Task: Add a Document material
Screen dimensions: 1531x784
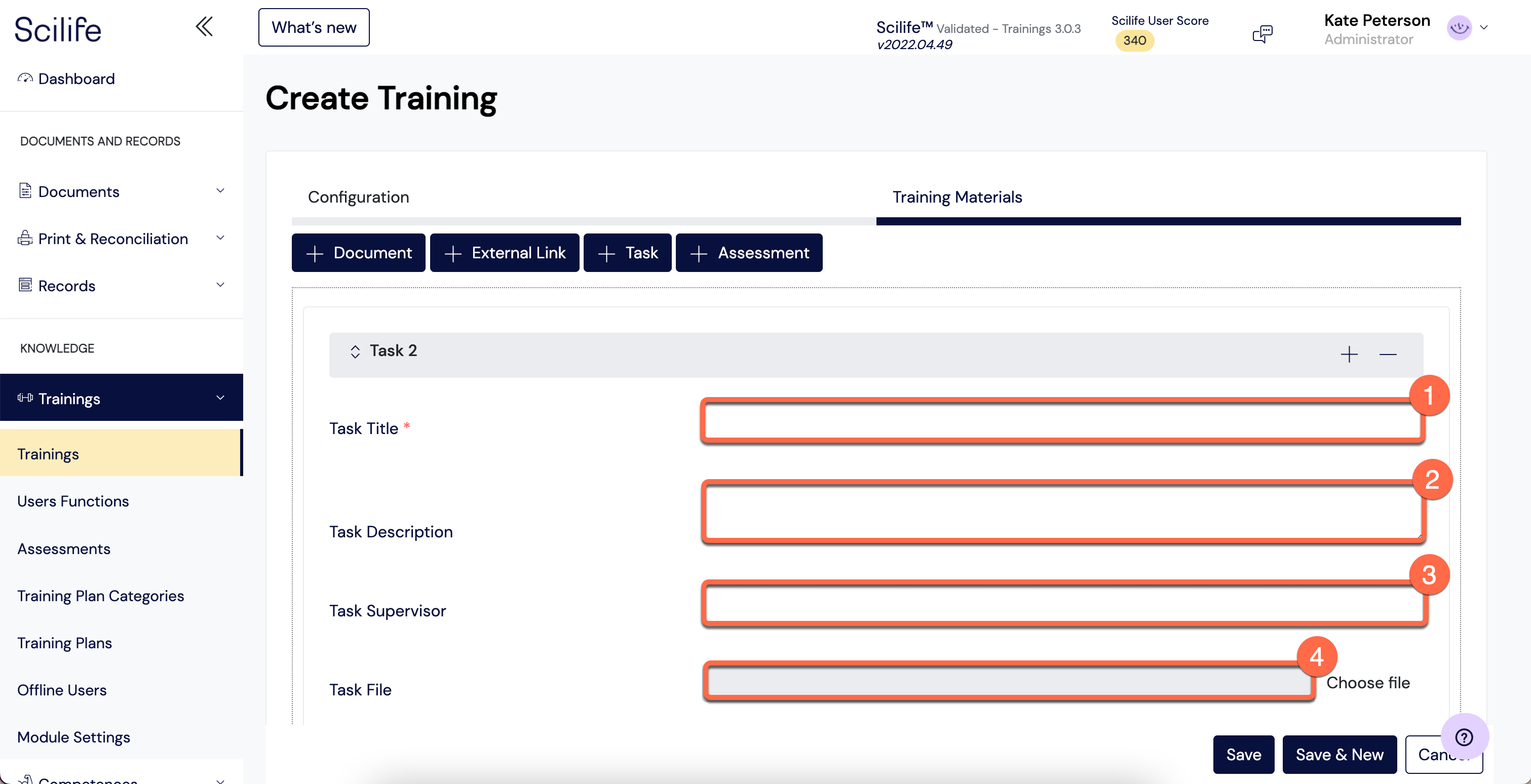Action: tap(358, 253)
